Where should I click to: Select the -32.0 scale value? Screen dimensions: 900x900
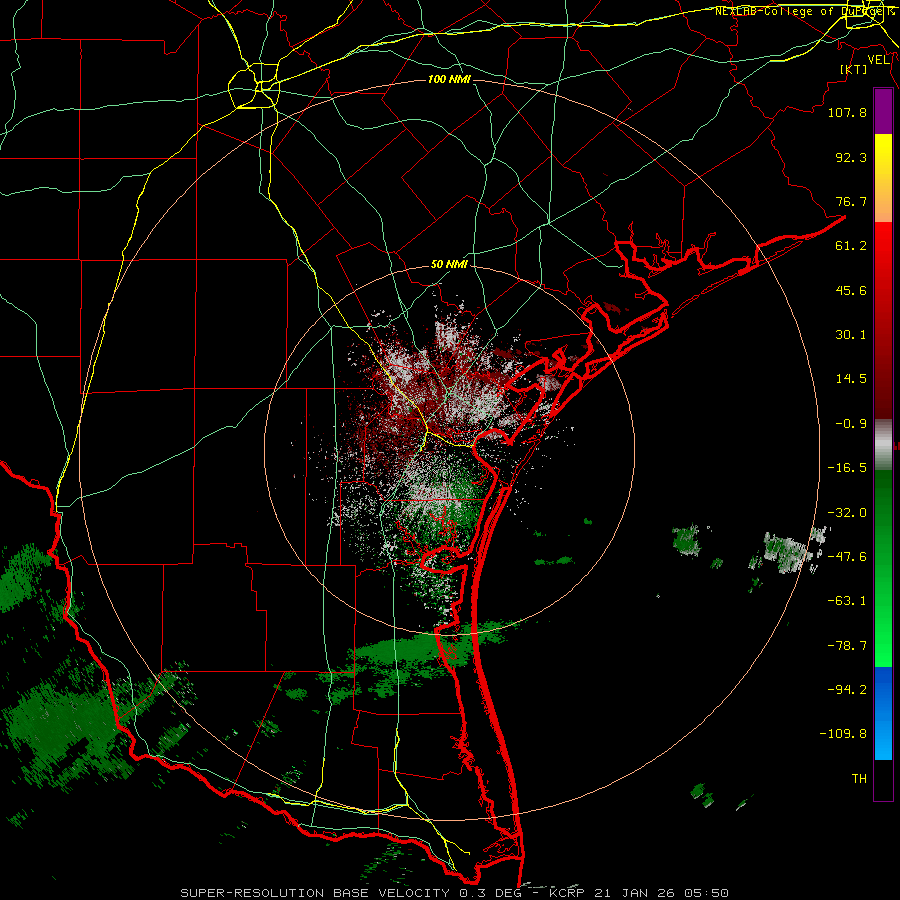coord(847,513)
